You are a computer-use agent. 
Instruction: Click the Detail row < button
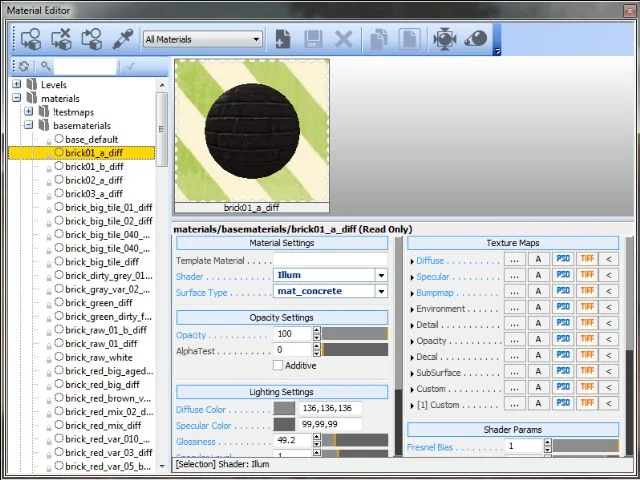click(609, 323)
